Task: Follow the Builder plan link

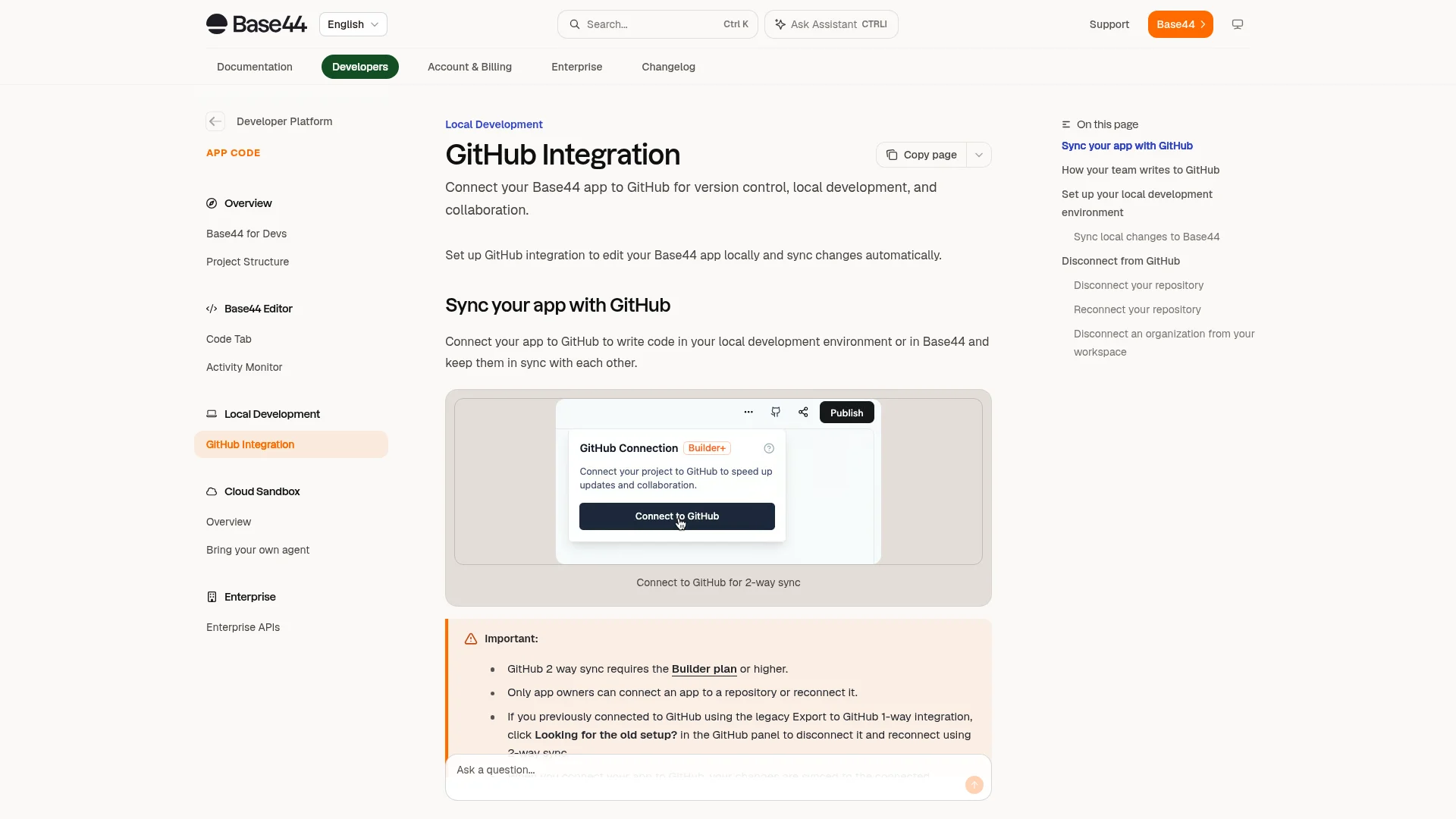Action: click(x=704, y=669)
